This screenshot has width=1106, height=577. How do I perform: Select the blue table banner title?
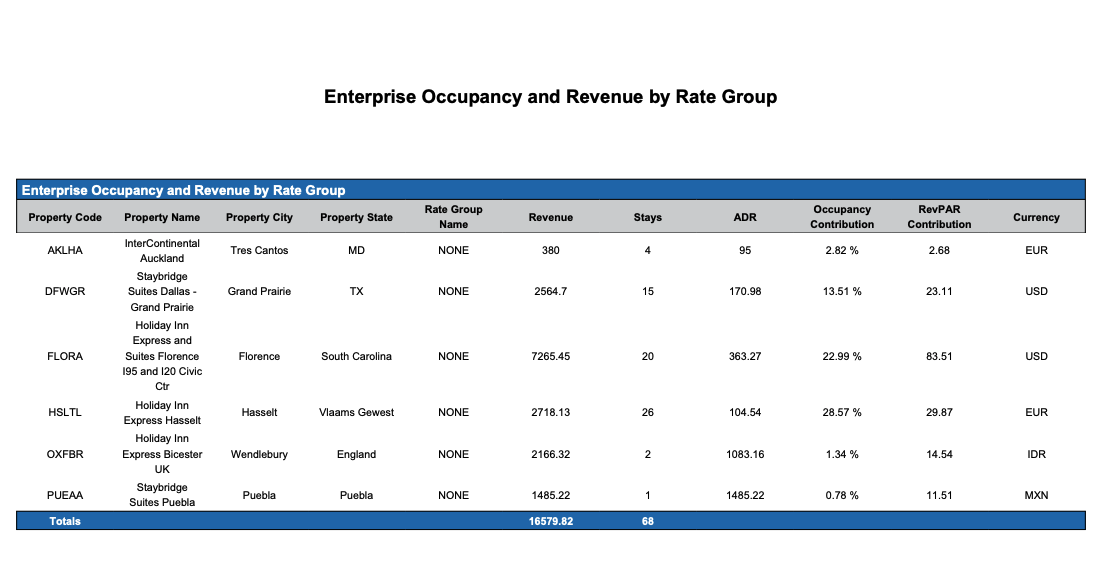click(x=184, y=190)
